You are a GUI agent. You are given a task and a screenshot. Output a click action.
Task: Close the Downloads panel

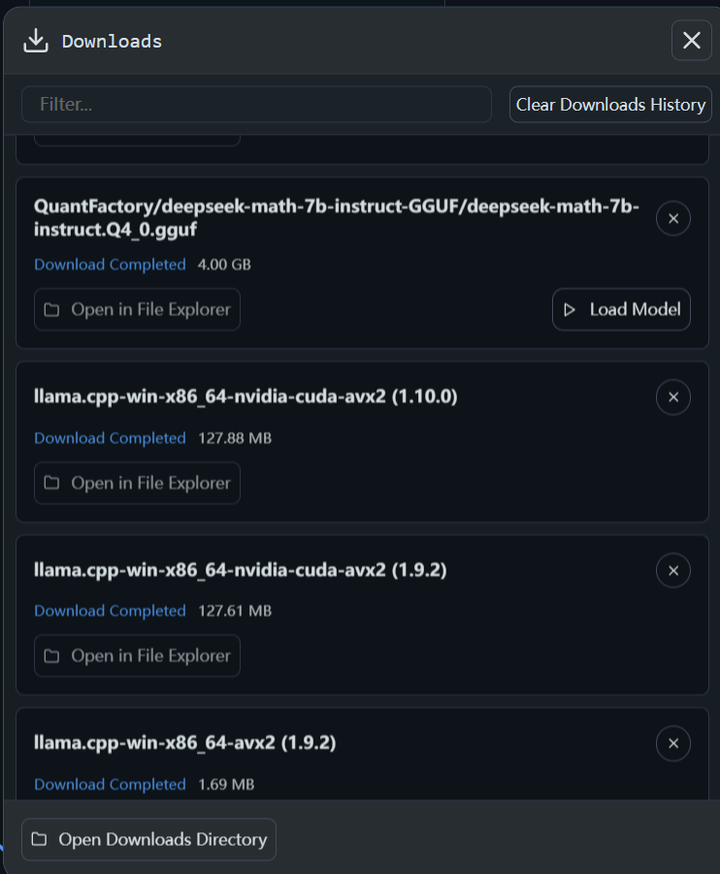[691, 40]
